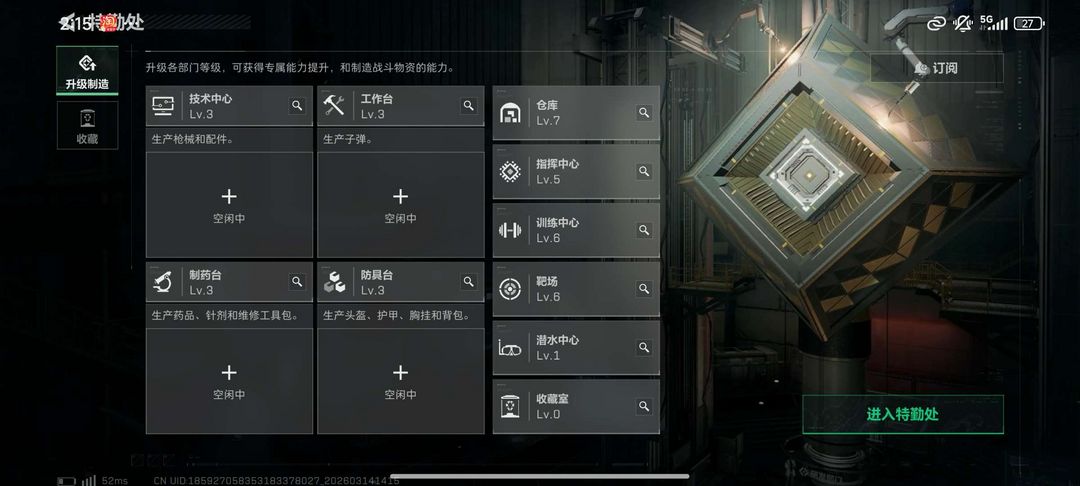1080x486 pixels.
Task: Add production in 防具台 idle slot
Action: click(x=401, y=381)
